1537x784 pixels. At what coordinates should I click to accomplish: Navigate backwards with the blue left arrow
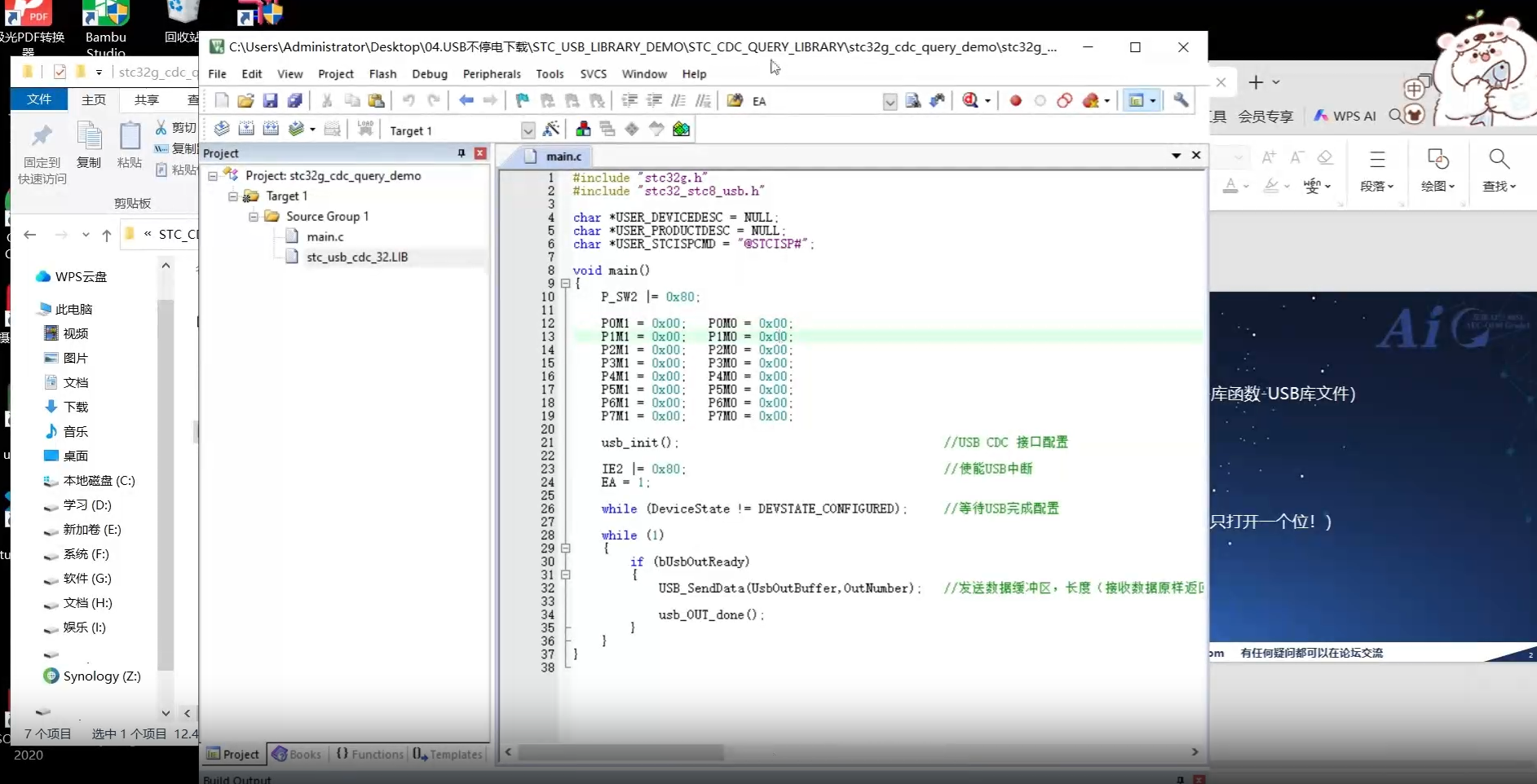tap(466, 100)
